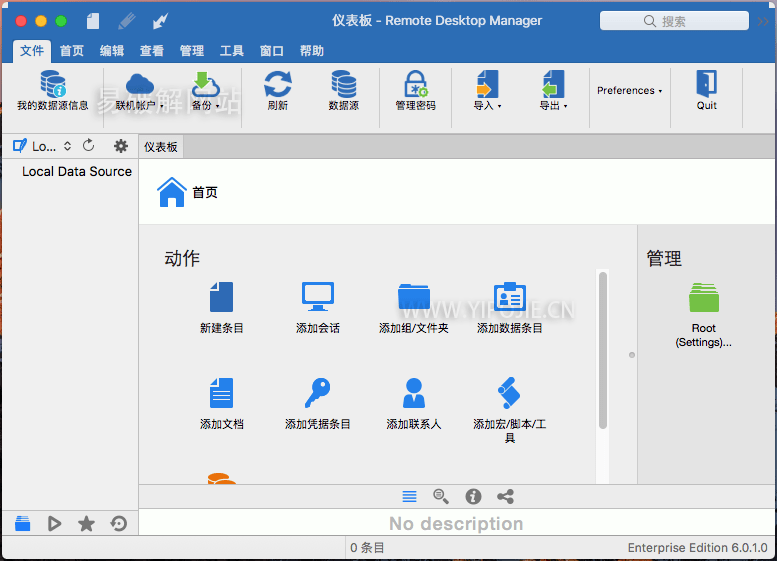Image resolution: width=777 pixels, height=561 pixels.
Task: Show opened sessions play icon
Action: pos(55,523)
